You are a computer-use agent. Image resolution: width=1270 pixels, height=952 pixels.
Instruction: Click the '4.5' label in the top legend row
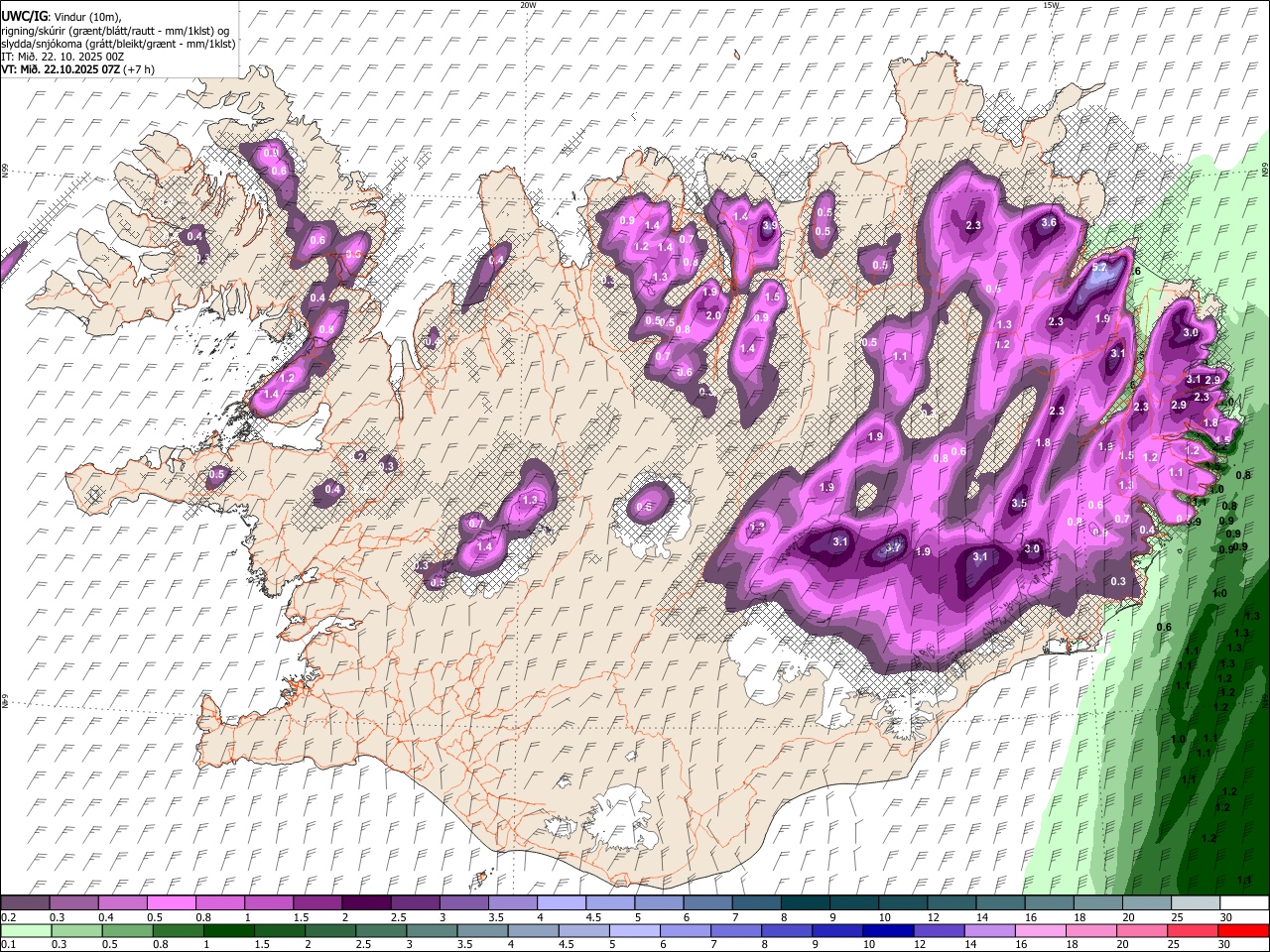[x=593, y=917]
